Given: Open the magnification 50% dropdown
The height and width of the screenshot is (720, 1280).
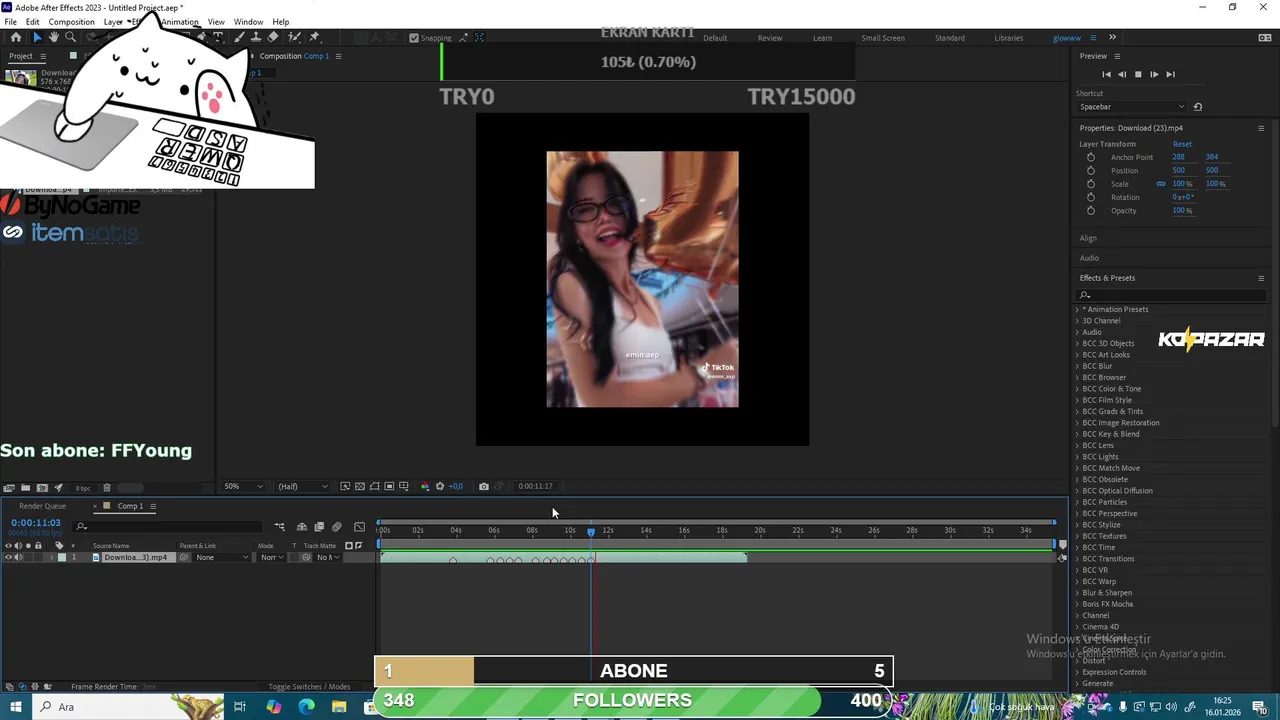Looking at the screenshot, I should click(243, 486).
